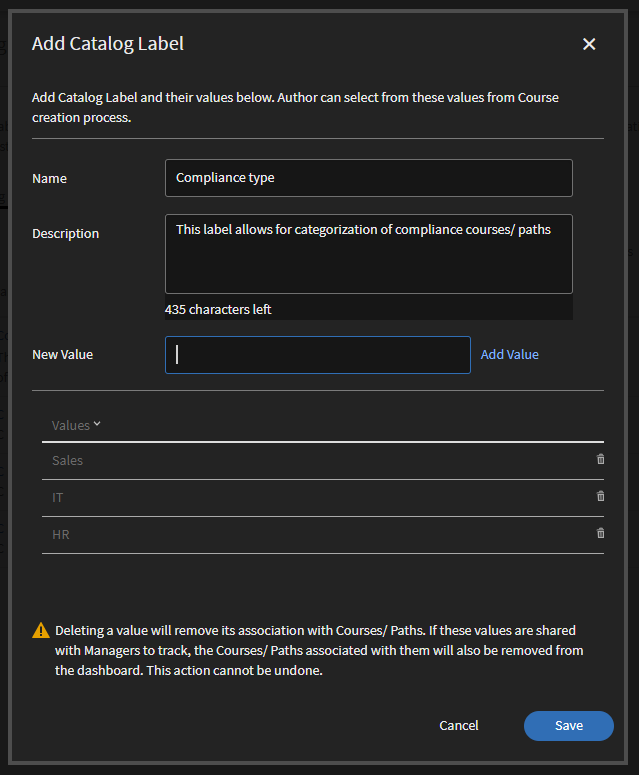Click the New Value field label

tap(63, 355)
